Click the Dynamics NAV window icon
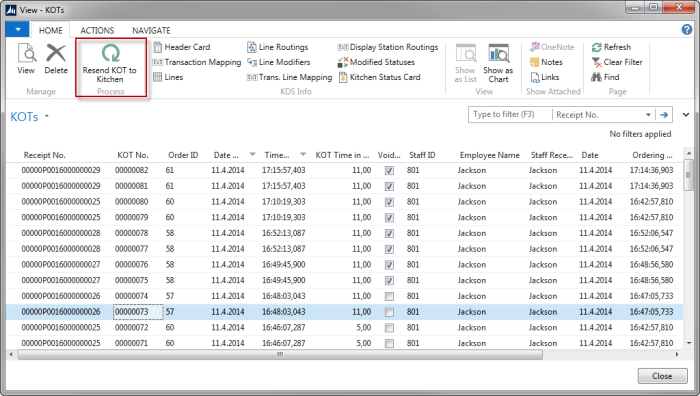Viewport: 700px width, 396px height. click(x=11, y=9)
